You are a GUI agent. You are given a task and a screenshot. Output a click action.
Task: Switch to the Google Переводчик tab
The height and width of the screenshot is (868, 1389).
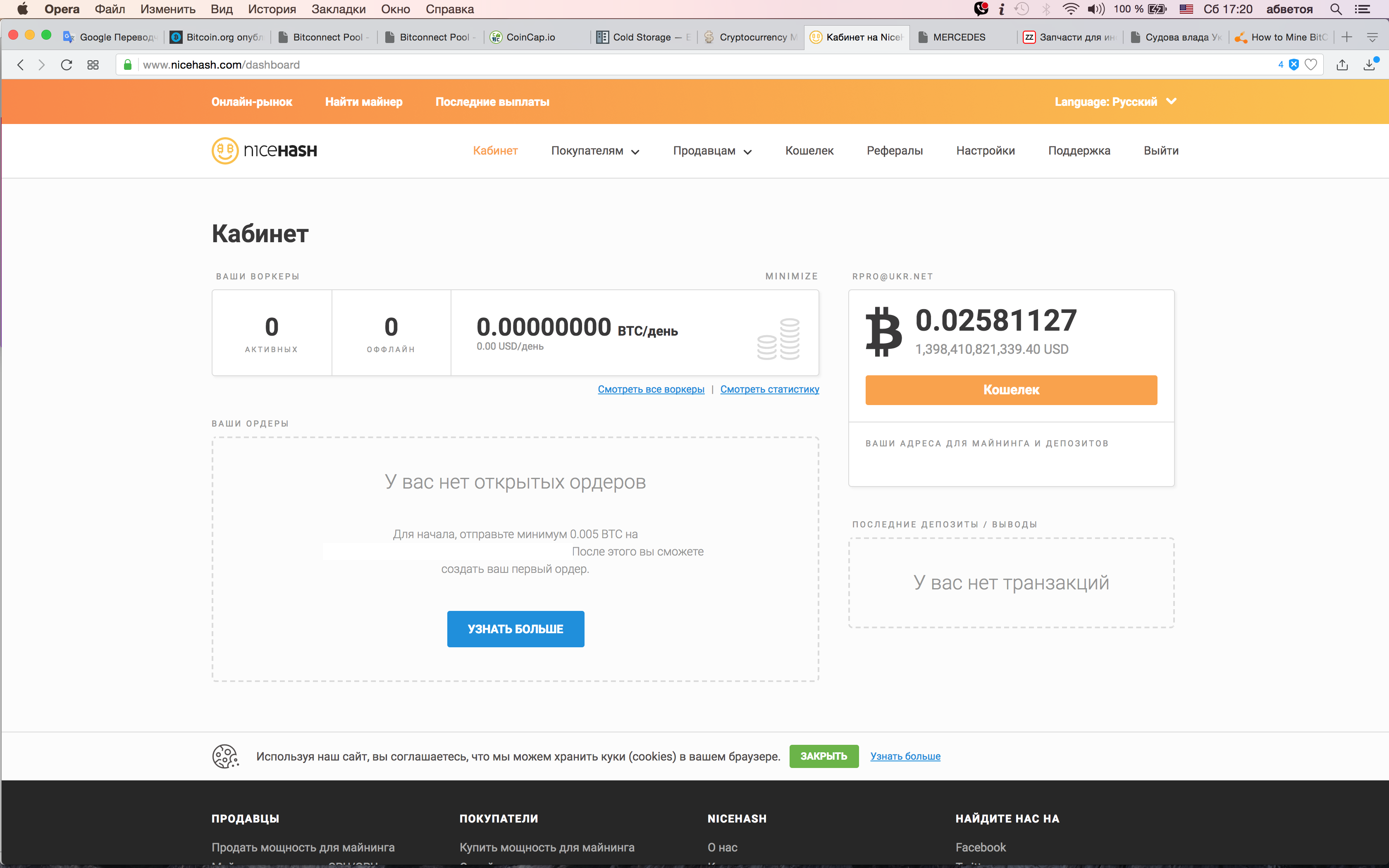110,37
